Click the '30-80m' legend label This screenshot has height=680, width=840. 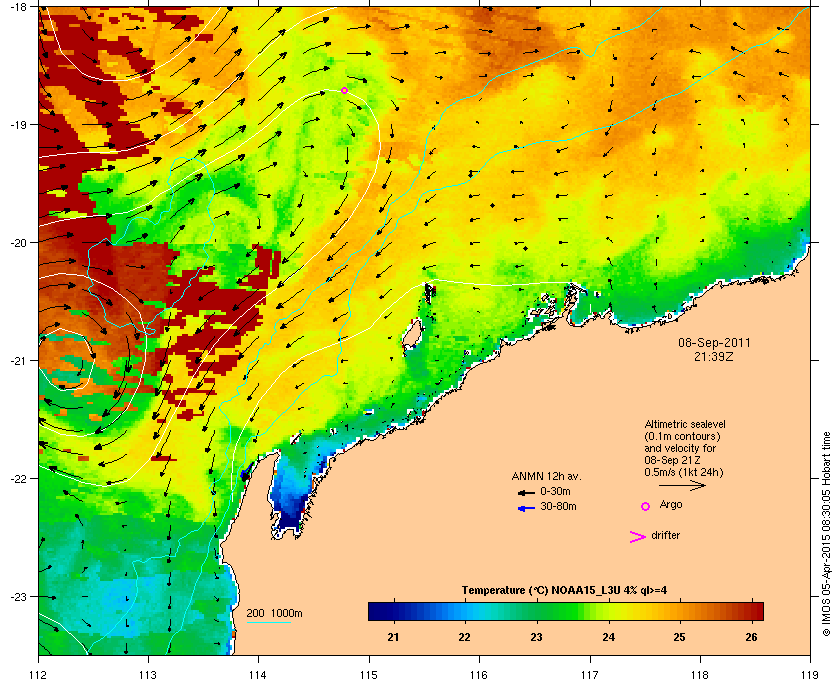coord(558,506)
